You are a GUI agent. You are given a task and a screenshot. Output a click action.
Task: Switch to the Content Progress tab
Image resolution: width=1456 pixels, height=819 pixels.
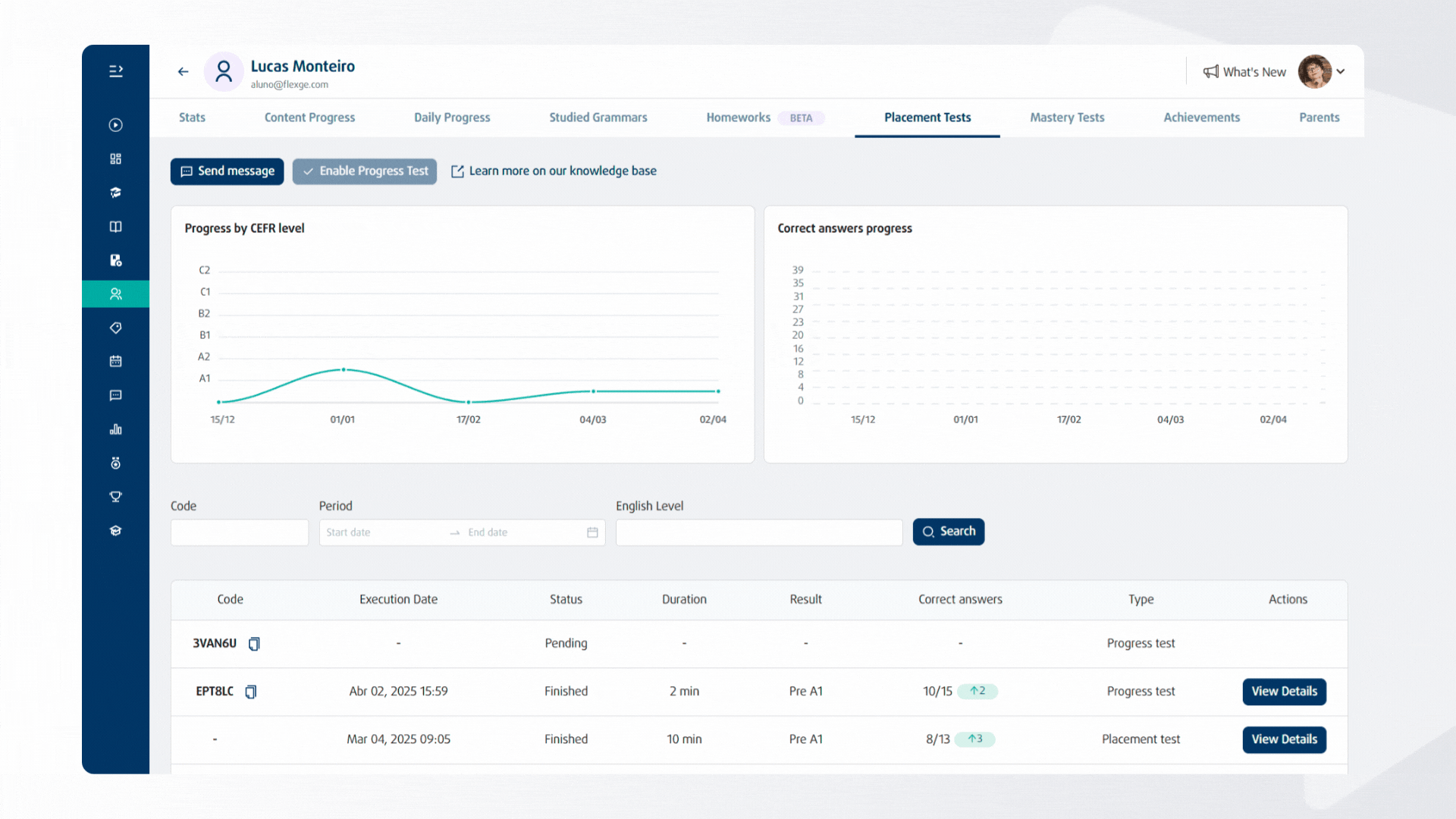point(309,118)
